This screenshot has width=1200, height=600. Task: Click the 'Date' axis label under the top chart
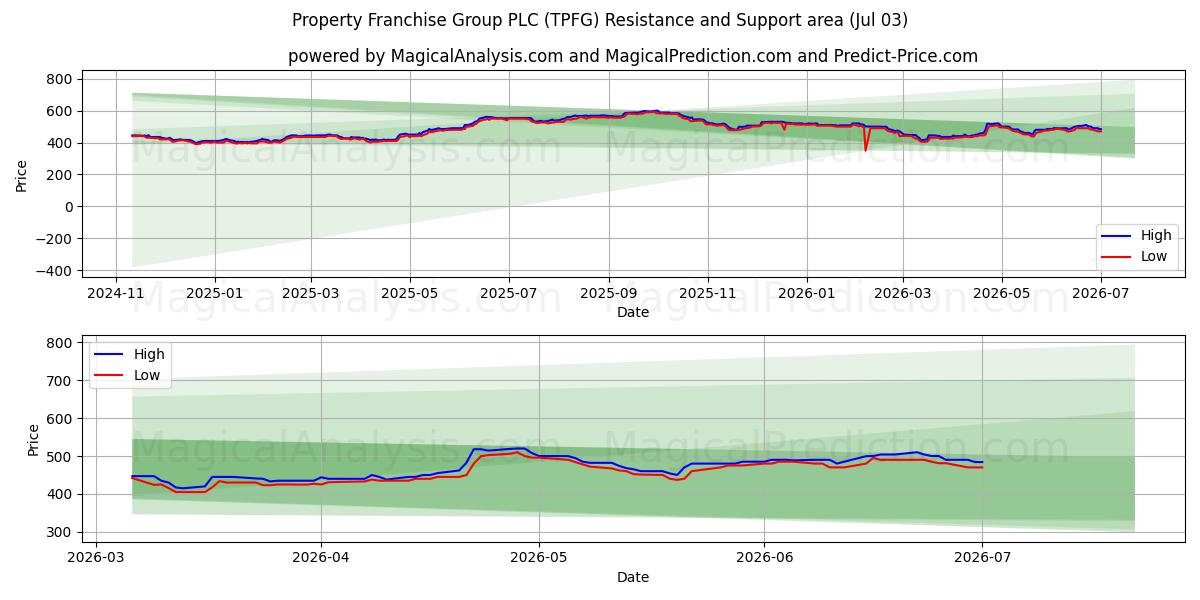point(633,312)
